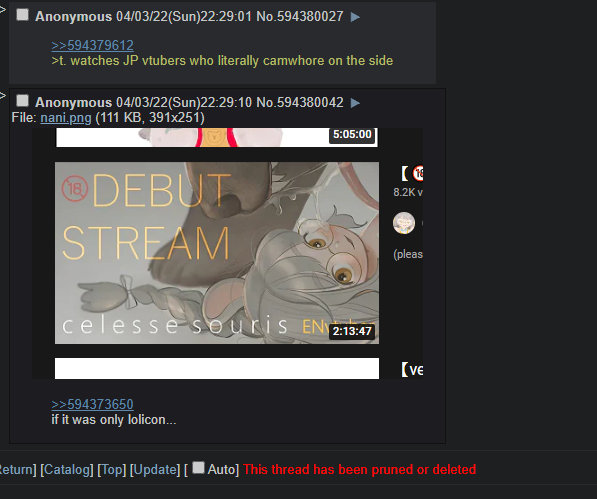597x499 pixels.
Task: Click the hide-post arrow beside second post
Action: (3, 95)
